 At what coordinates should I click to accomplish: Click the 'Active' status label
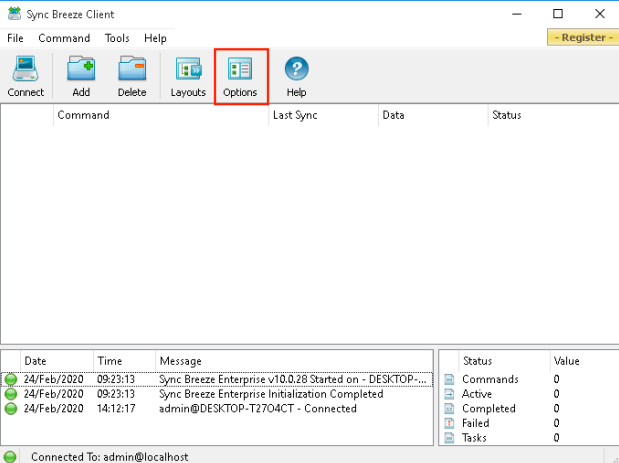pyautogui.click(x=477, y=394)
